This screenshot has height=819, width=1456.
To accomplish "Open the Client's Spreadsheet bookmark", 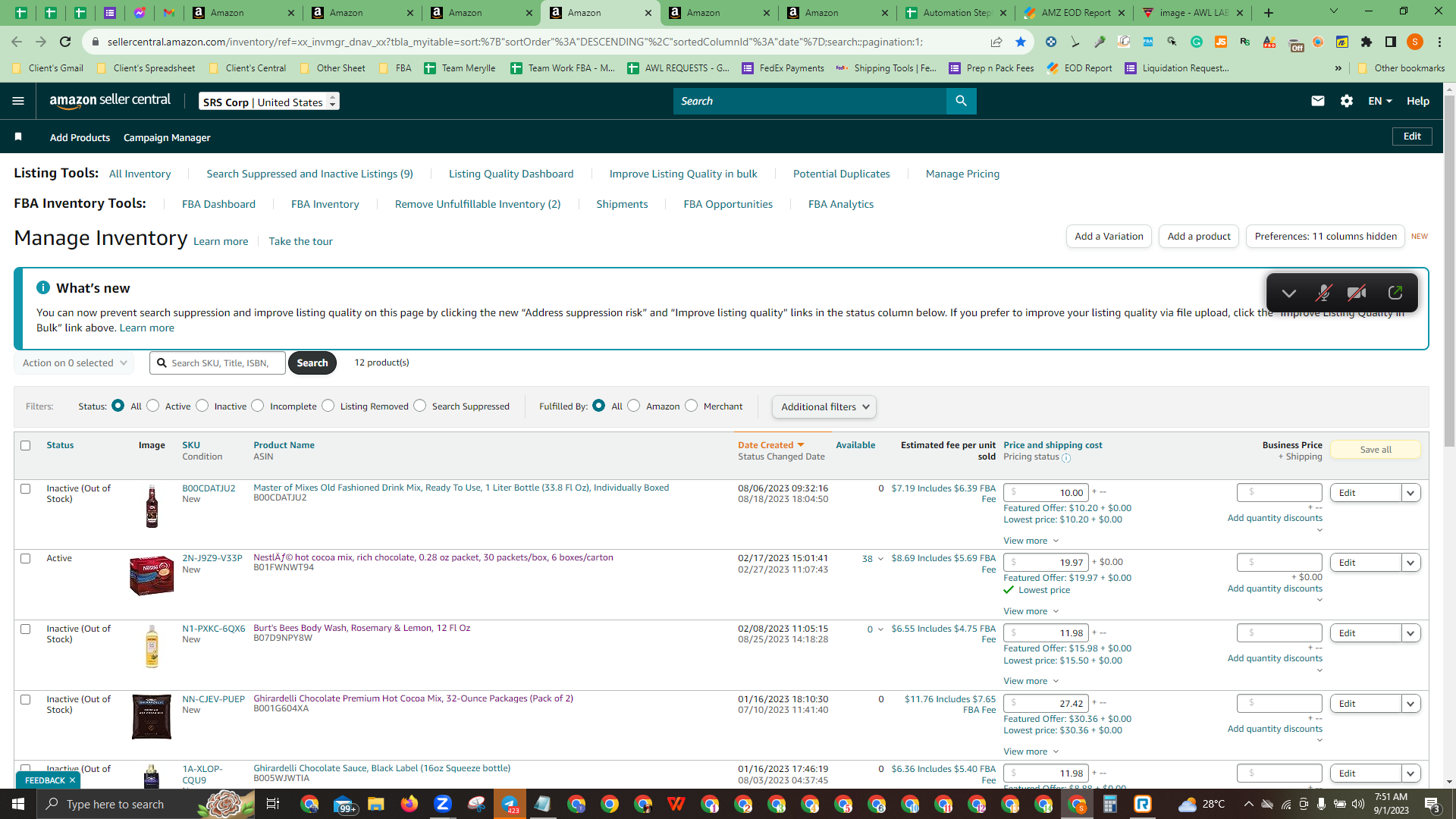I will 146,68.
